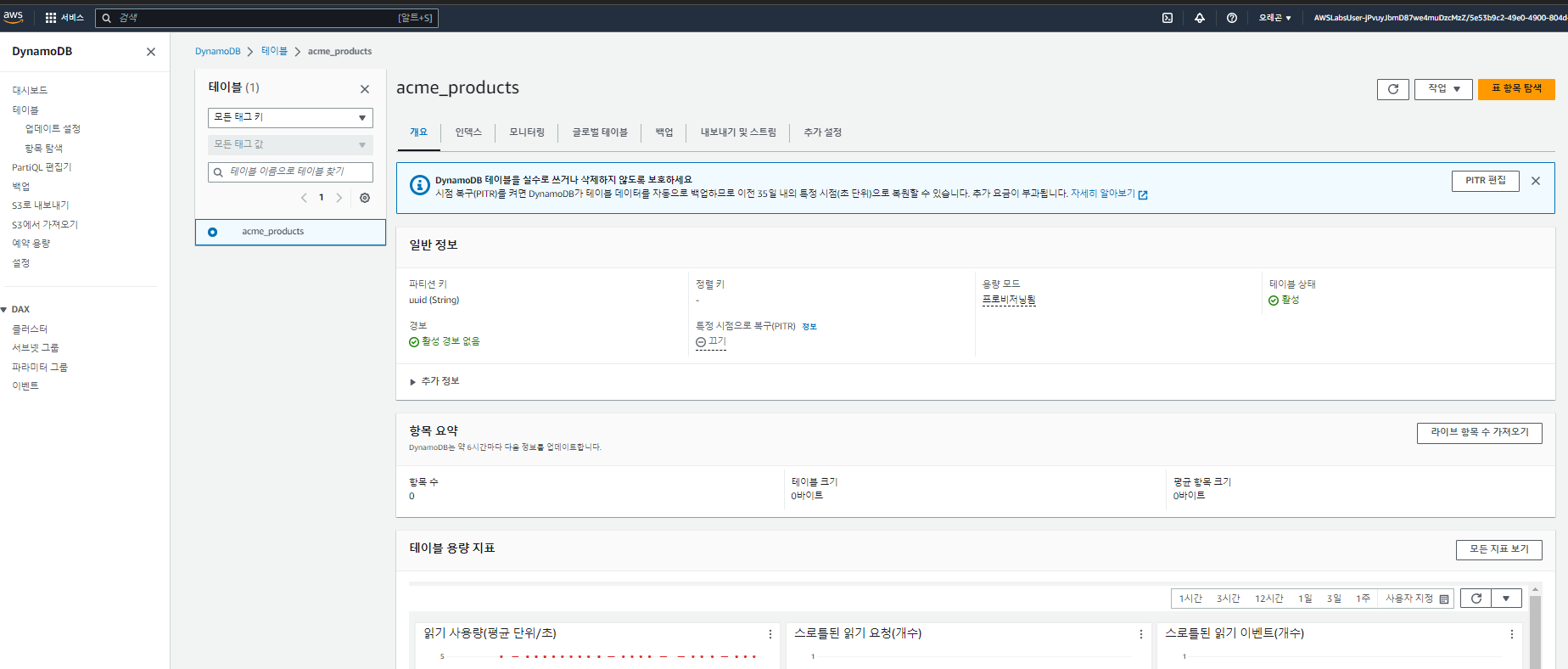Open read usage chart options menu
1568x669 pixels.
pyautogui.click(x=770, y=634)
